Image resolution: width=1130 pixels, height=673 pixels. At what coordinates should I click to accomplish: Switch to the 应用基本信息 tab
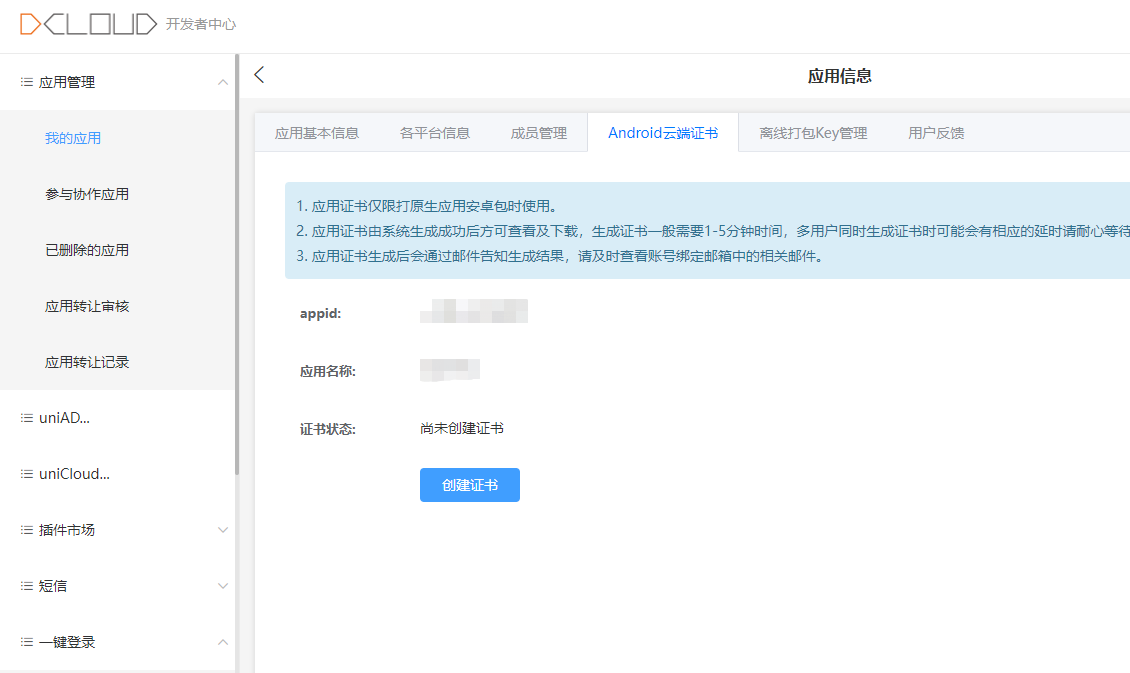(317, 133)
